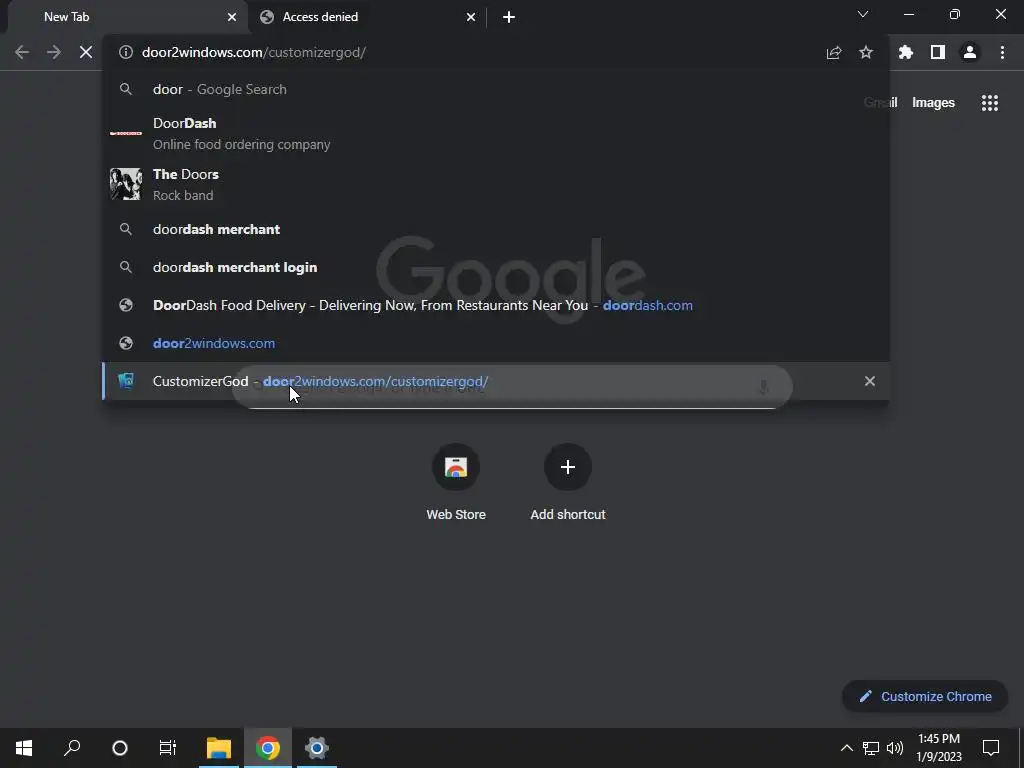This screenshot has width=1024, height=768.
Task: Switch to Chrome on taskbar
Action: tap(268, 748)
